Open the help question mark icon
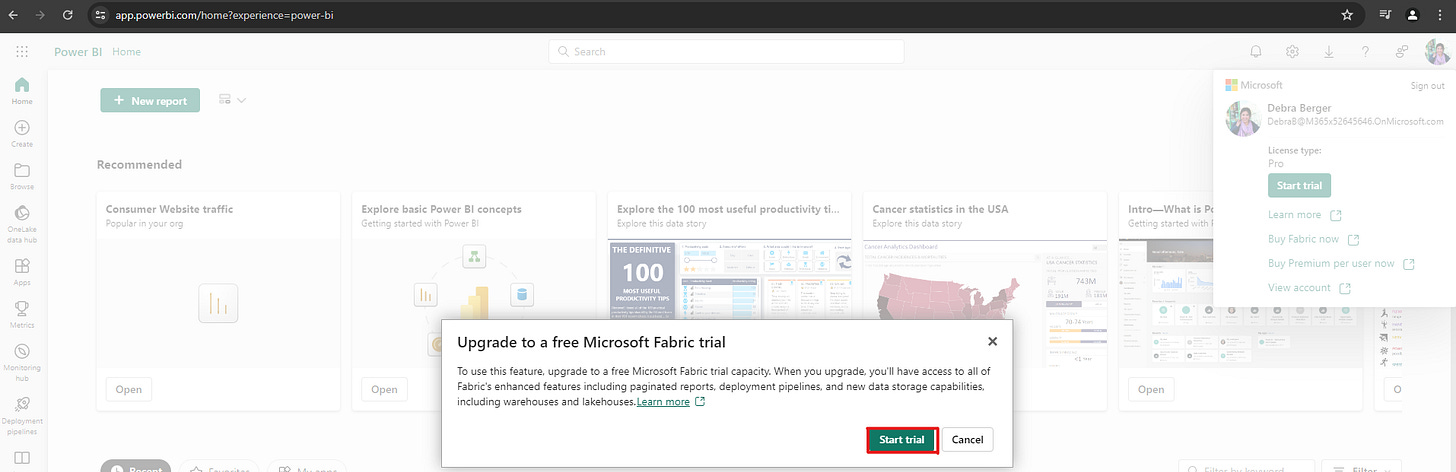Viewport: 1456px width, 472px height. tap(1365, 51)
